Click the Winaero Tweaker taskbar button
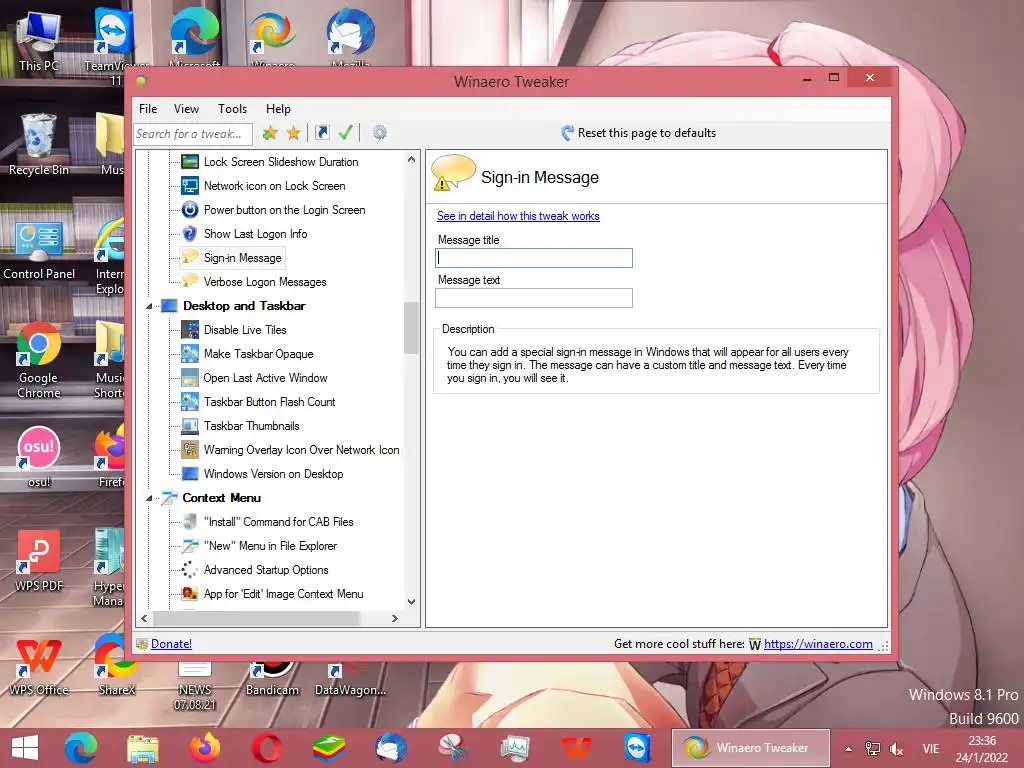 pyautogui.click(x=751, y=748)
